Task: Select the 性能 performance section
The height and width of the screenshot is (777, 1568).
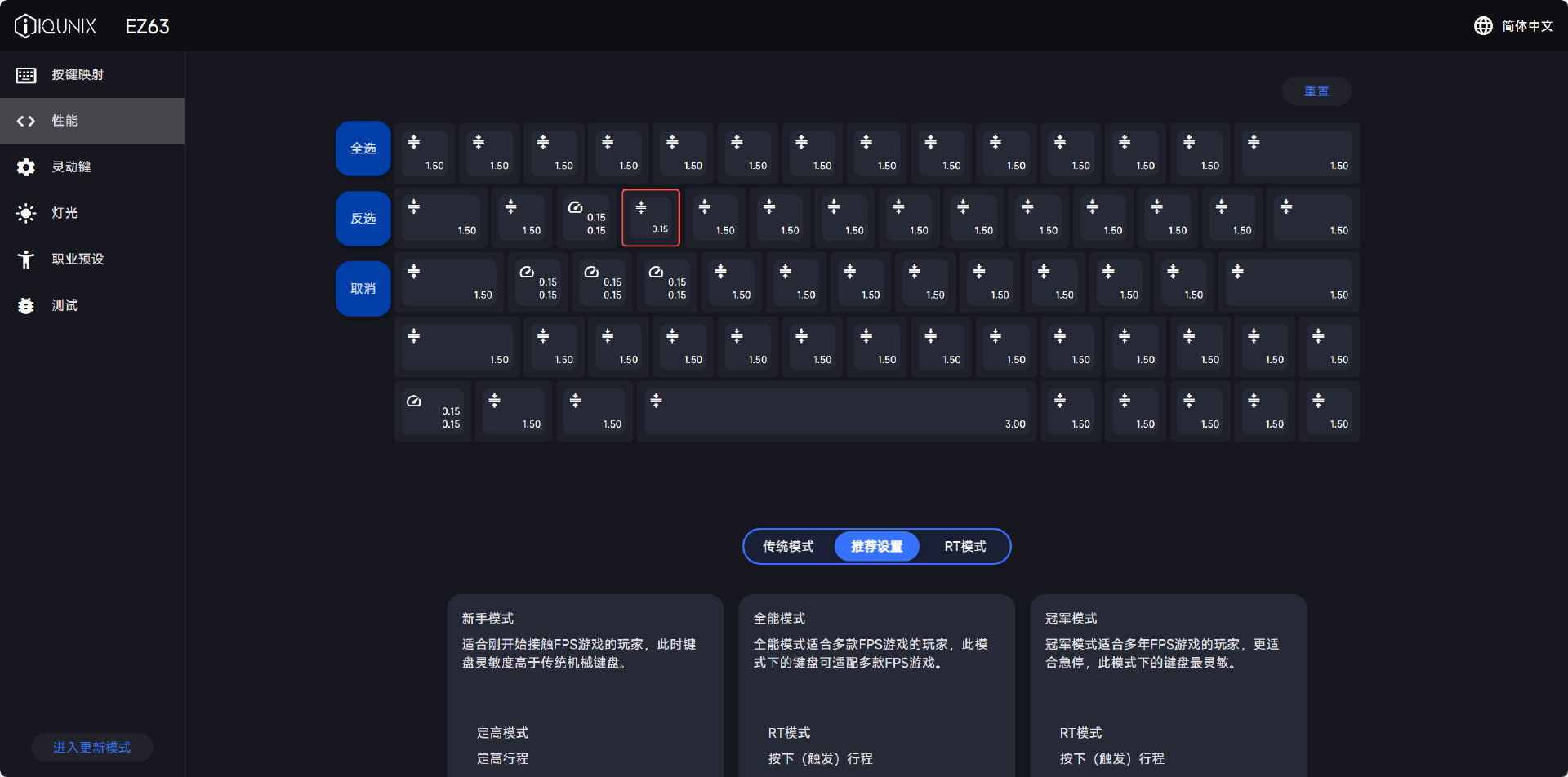Action: (x=92, y=121)
